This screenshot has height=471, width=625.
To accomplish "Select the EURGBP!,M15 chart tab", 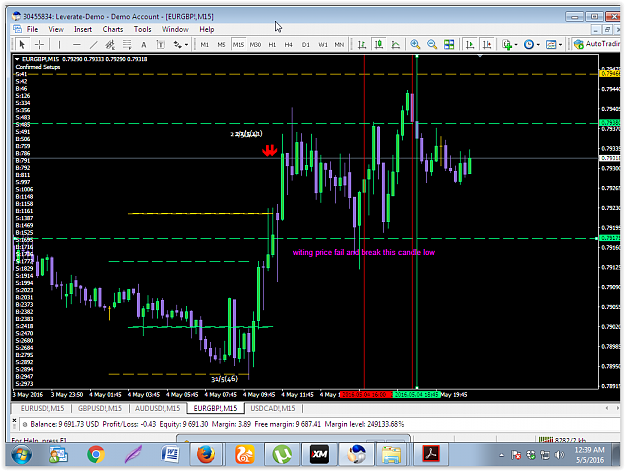I will (x=215, y=408).
